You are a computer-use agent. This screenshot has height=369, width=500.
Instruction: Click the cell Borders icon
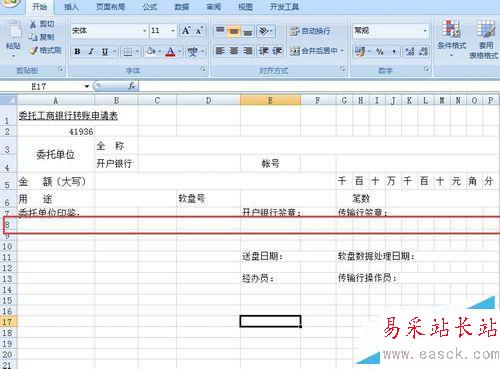[x=128, y=51]
